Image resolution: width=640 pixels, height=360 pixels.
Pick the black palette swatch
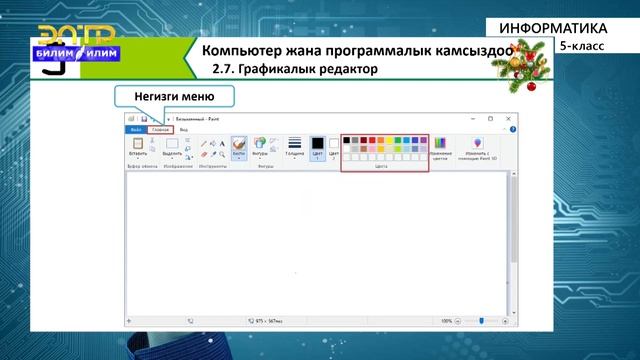[x=347, y=140]
